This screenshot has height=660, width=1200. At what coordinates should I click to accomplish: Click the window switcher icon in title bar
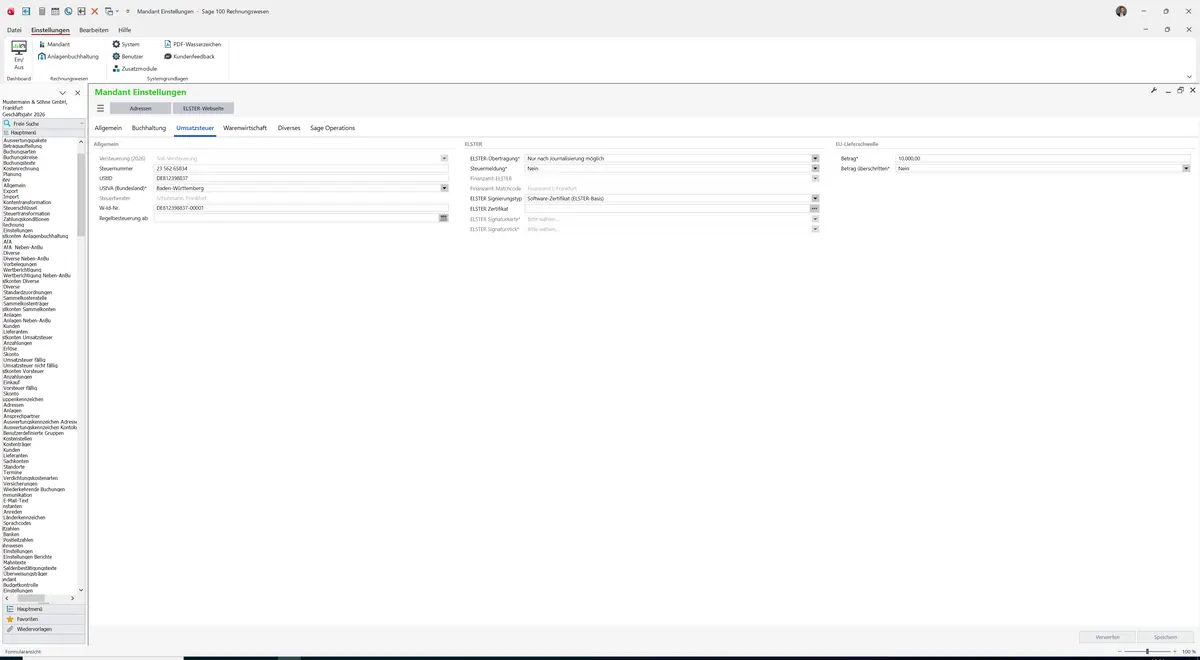[109, 11]
